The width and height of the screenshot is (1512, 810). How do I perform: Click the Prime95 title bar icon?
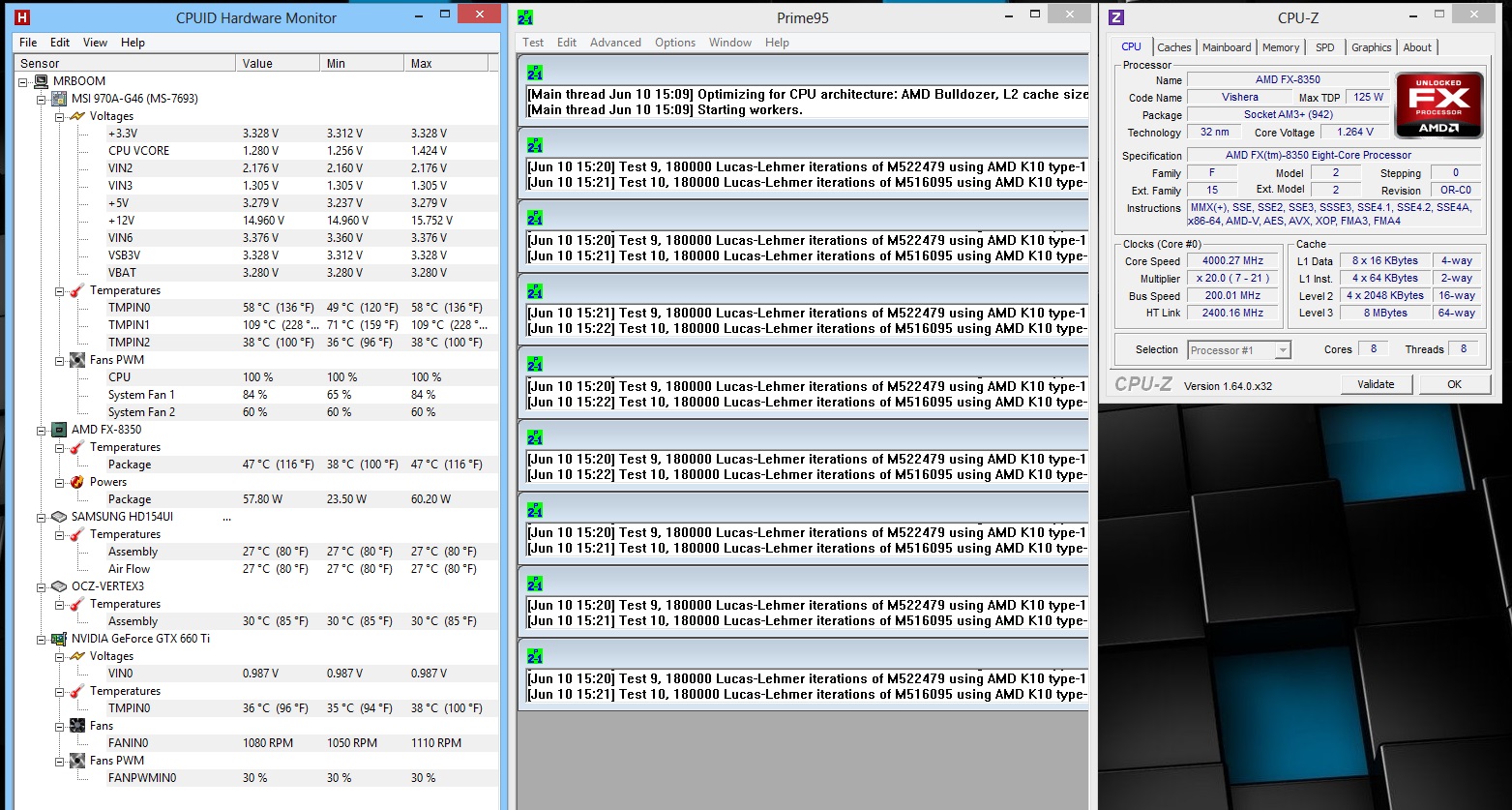[525, 17]
